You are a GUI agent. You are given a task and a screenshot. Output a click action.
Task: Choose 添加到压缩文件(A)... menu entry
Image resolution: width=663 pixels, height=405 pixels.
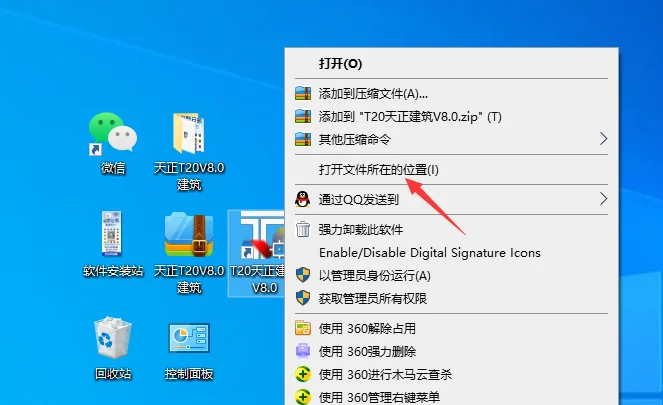(x=451, y=93)
